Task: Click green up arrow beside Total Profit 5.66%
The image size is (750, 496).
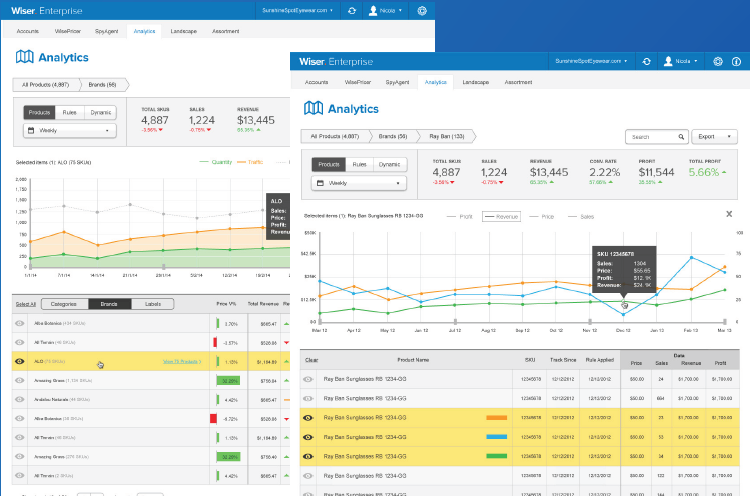Action: tap(724, 172)
